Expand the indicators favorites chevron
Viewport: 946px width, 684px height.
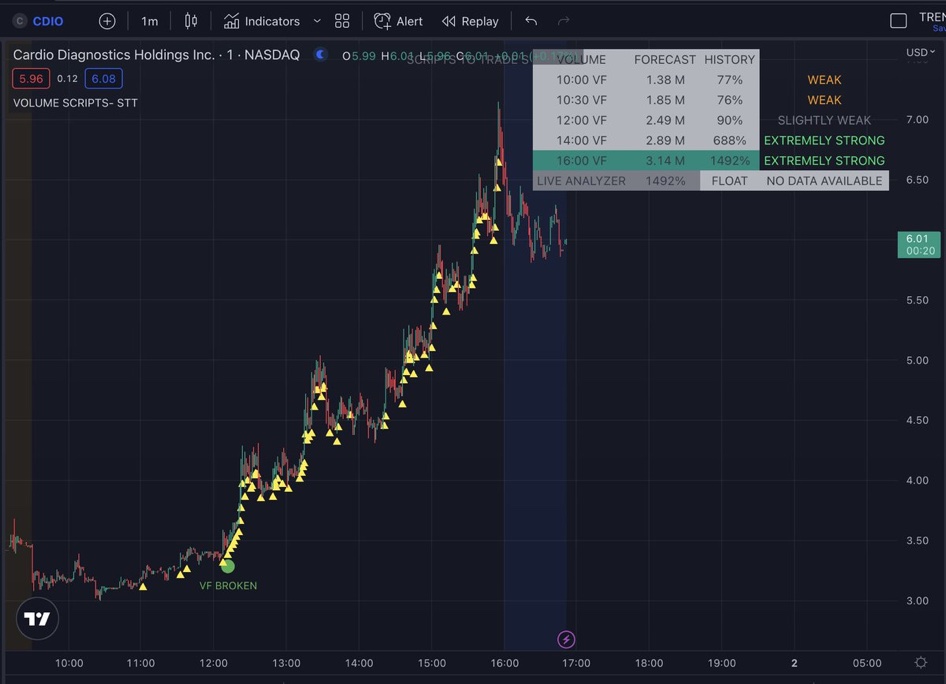pos(317,21)
